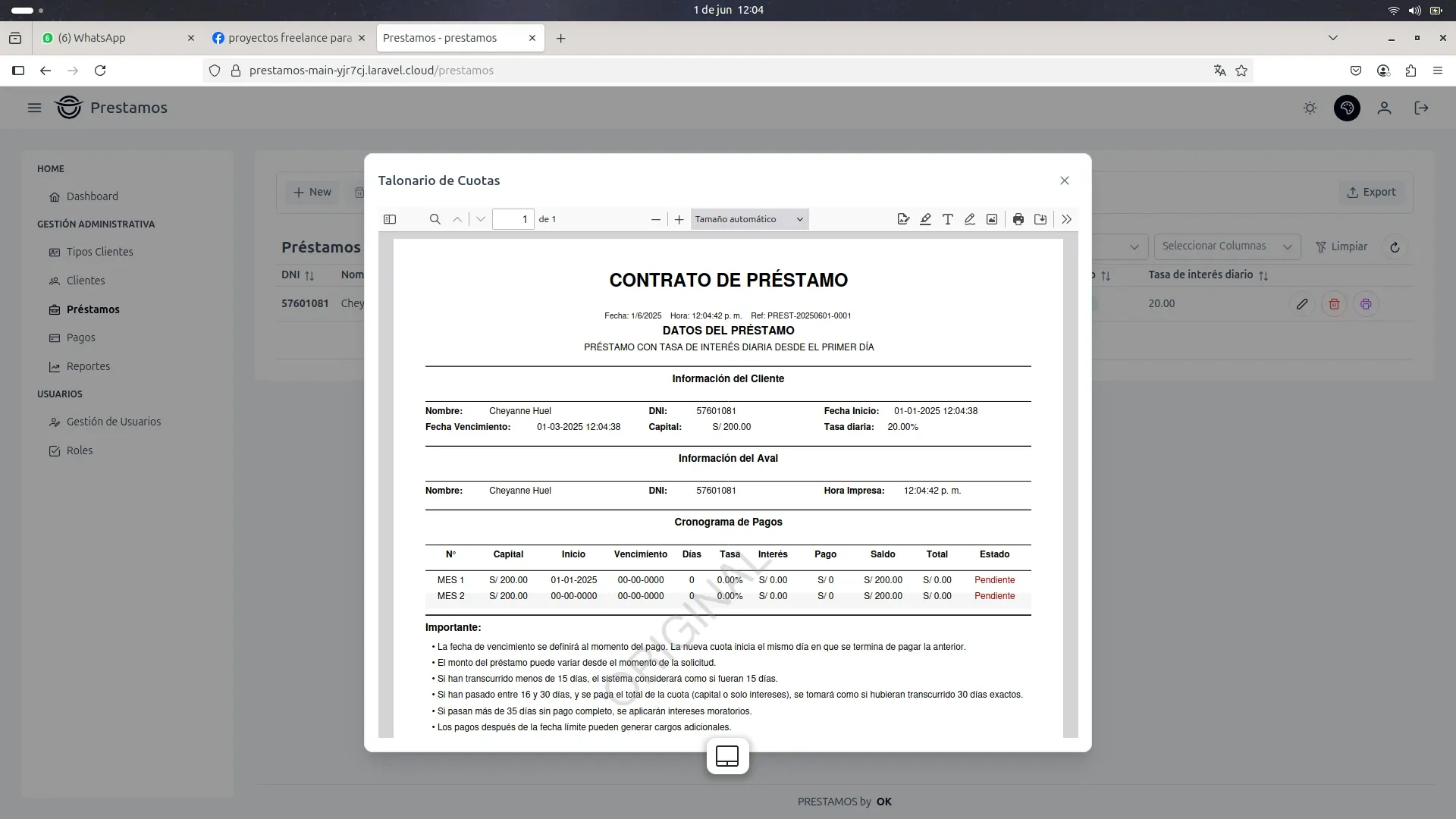
Task: Click the PDF page number field
Action: tap(513, 219)
